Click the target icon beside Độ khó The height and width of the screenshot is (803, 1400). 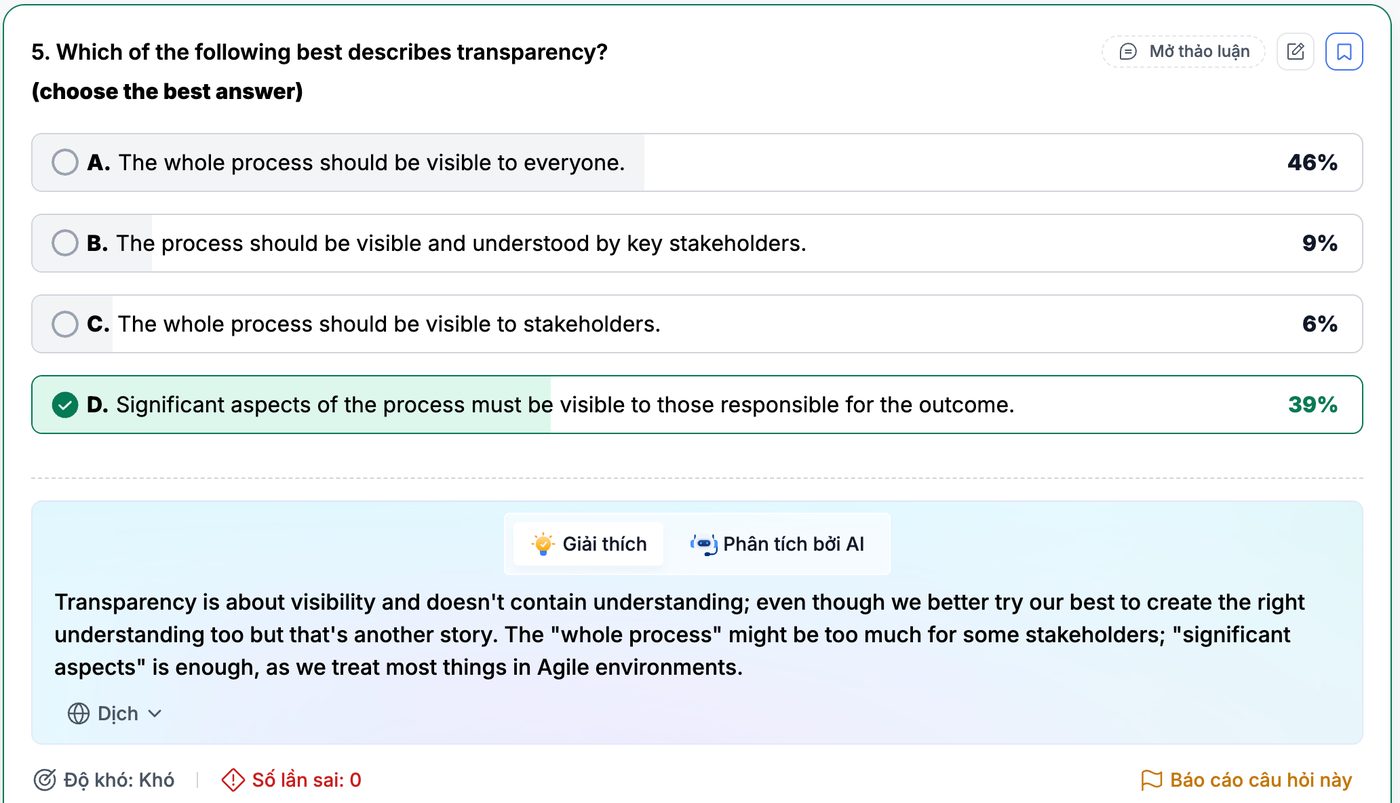pos(45,780)
